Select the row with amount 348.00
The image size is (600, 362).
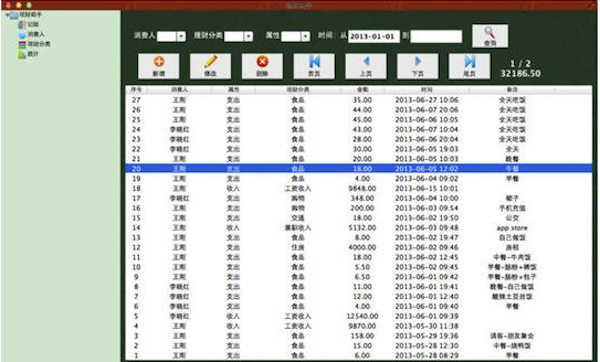pyautogui.click(x=359, y=198)
